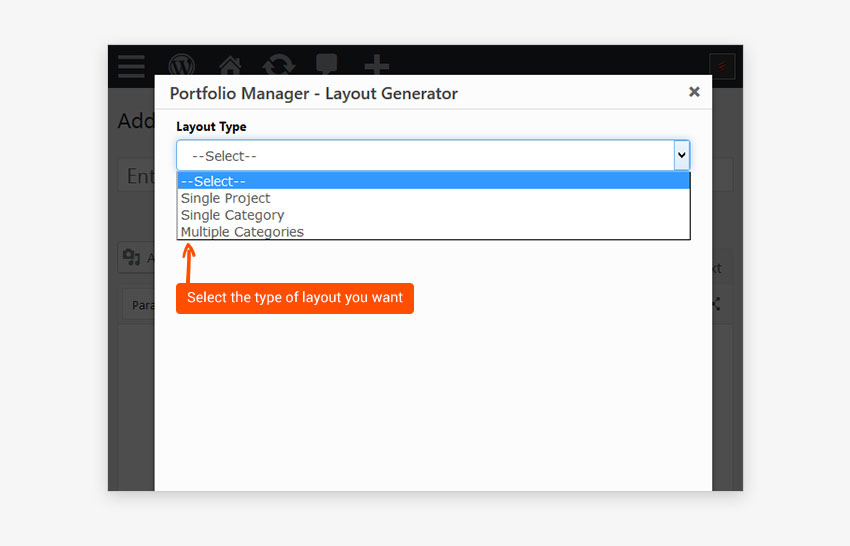Toggle the editor fullscreen icon
This screenshot has width=850, height=546.
coord(717,304)
